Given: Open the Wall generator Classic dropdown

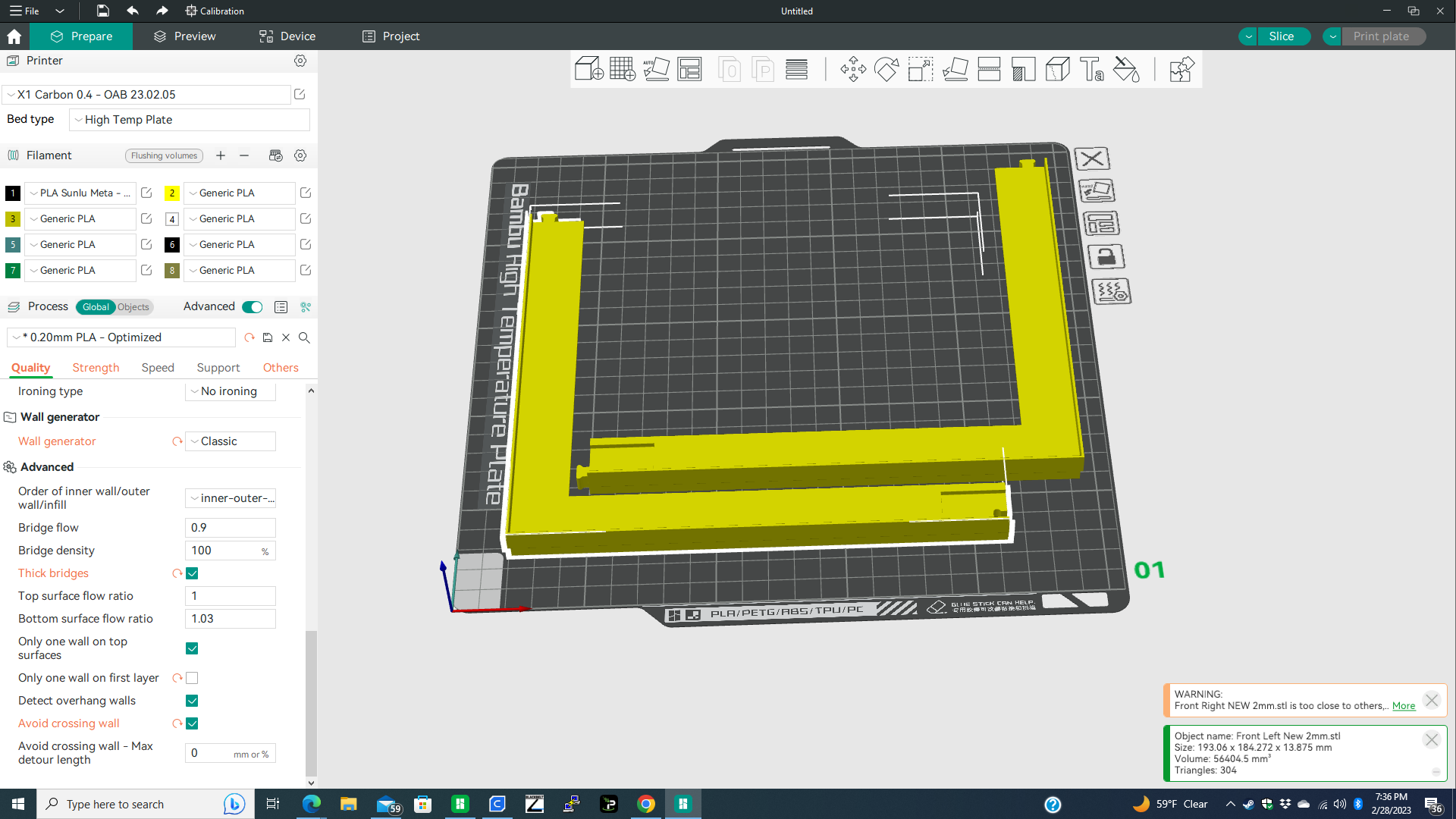Looking at the screenshot, I should click(x=231, y=441).
